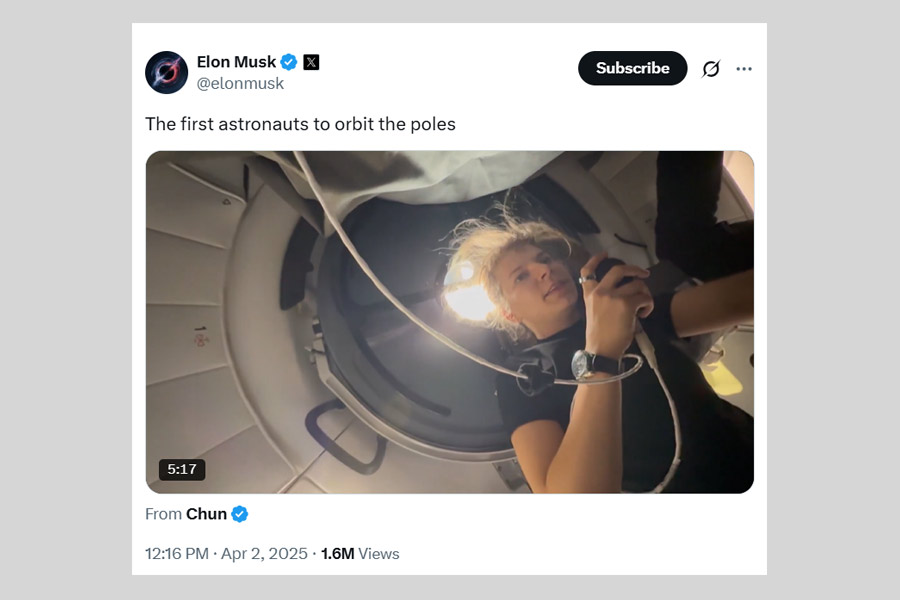Click the tweet text about orbiting the poles
Screen dimensions: 900x600
coord(300,124)
